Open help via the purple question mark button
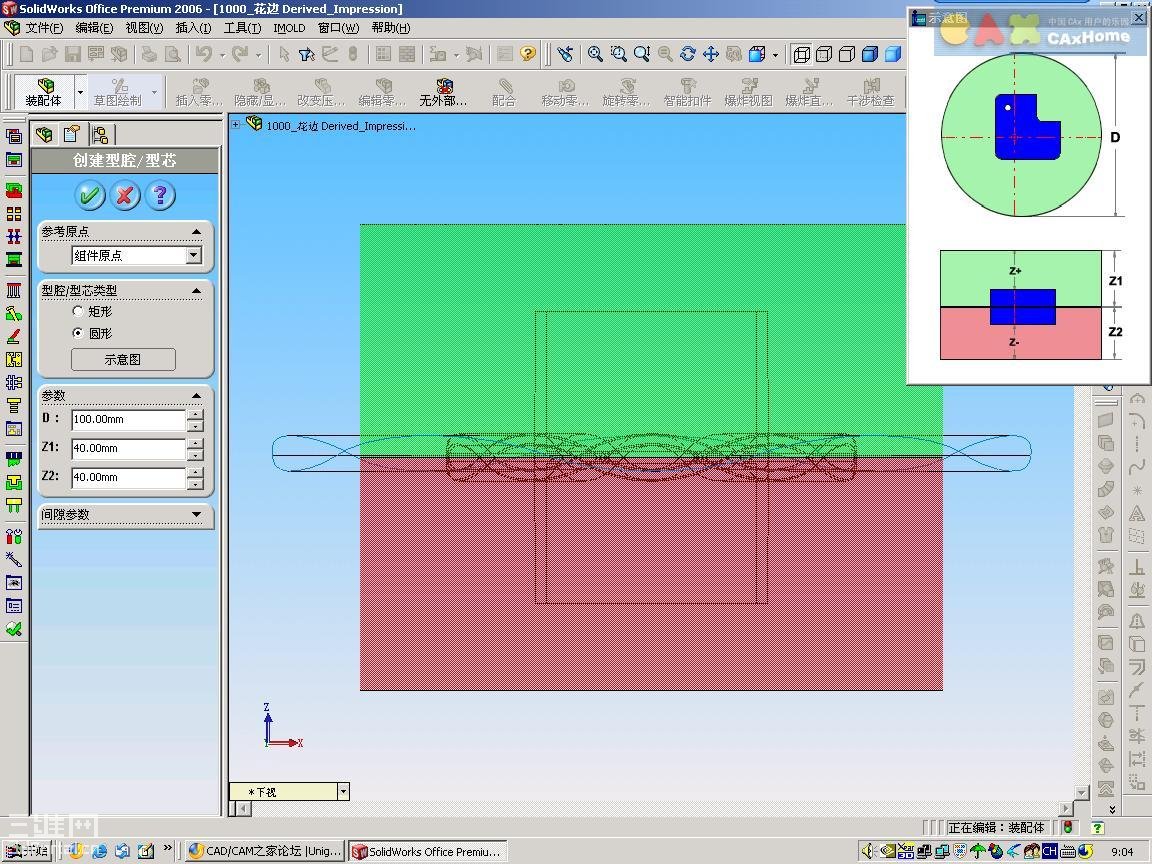The height and width of the screenshot is (864, 1152). 161,195
